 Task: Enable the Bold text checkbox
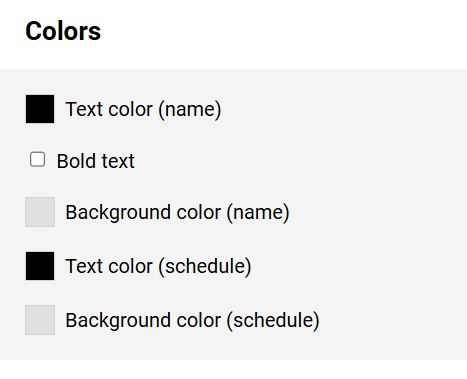[x=37, y=159]
